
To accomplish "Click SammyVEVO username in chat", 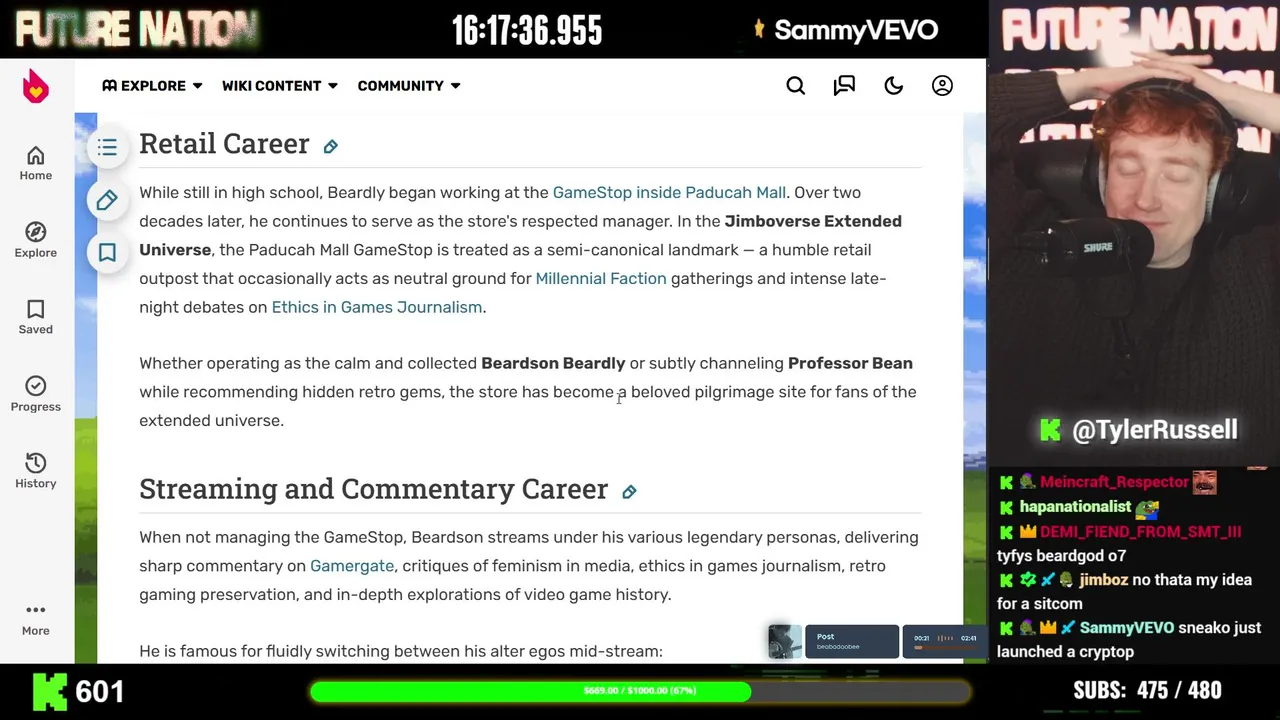I will tap(1126, 628).
